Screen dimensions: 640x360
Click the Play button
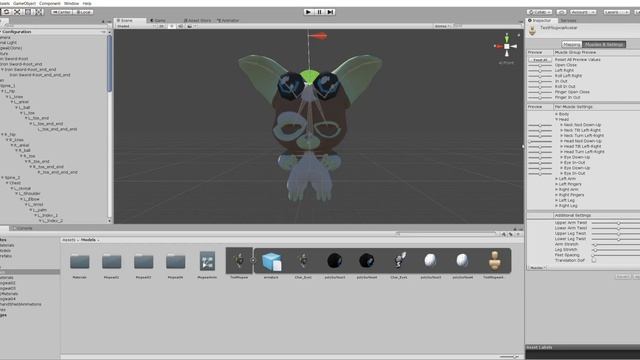coord(309,12)
